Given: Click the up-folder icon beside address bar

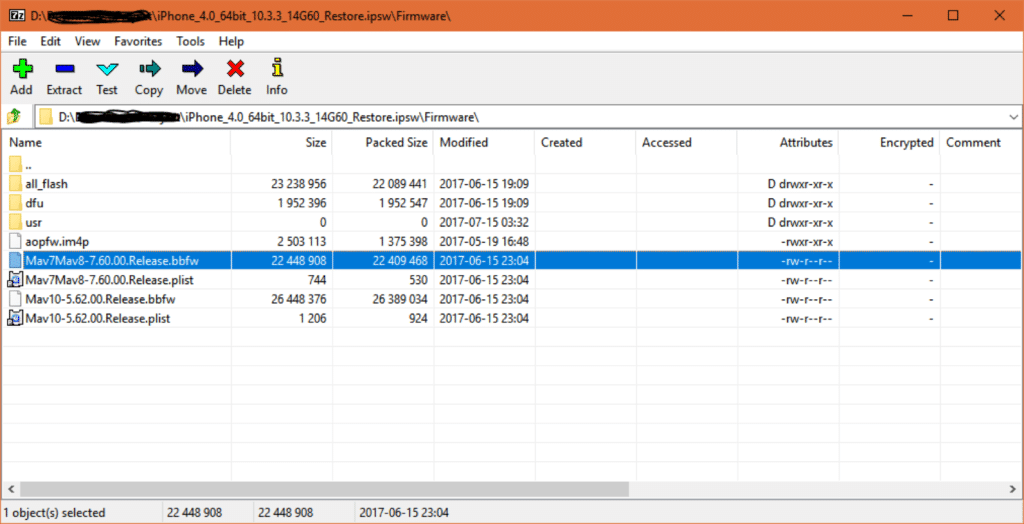Looking at the screenshot, I should (15, 117).
